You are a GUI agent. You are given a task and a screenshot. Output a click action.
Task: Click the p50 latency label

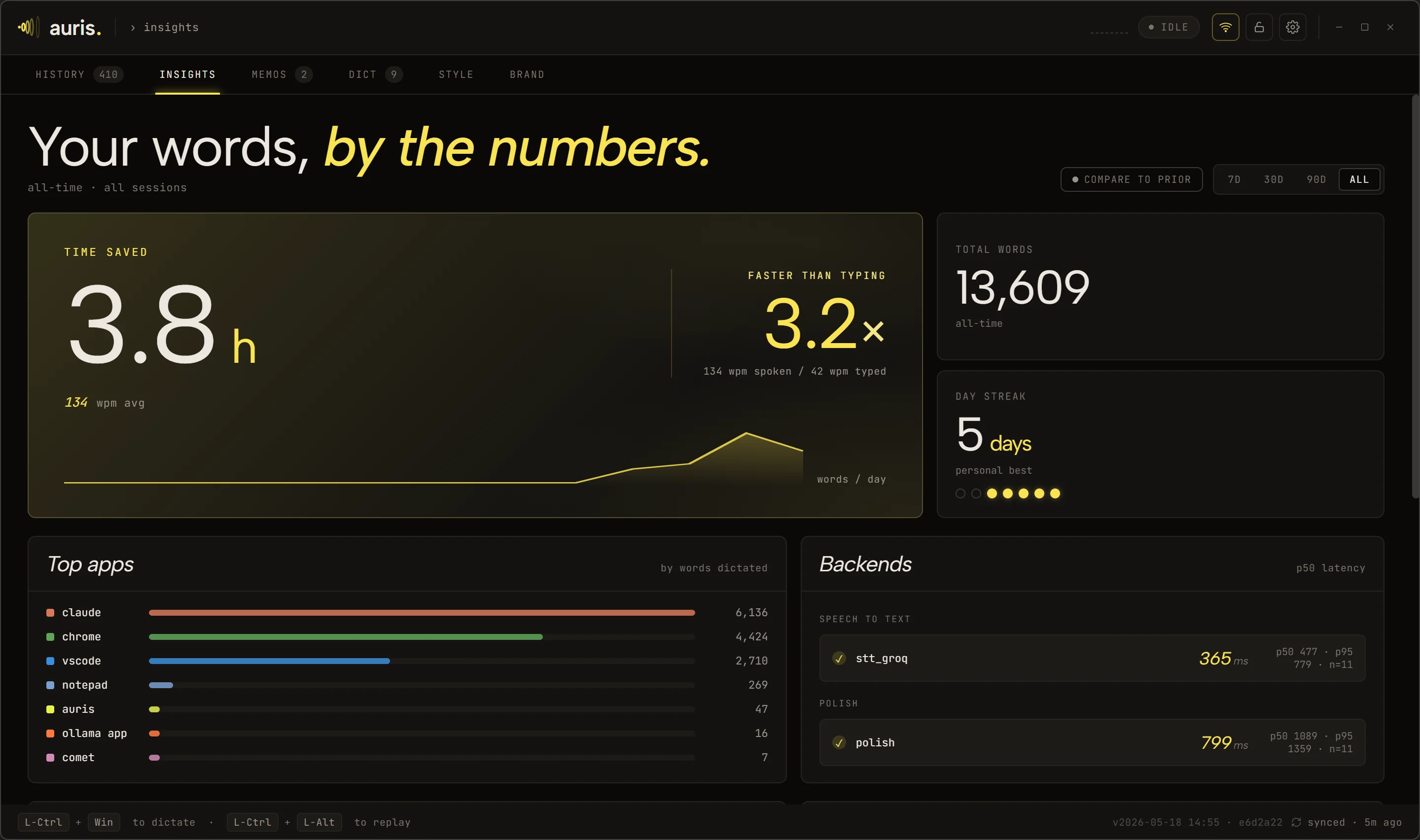tap(1331, 568)
